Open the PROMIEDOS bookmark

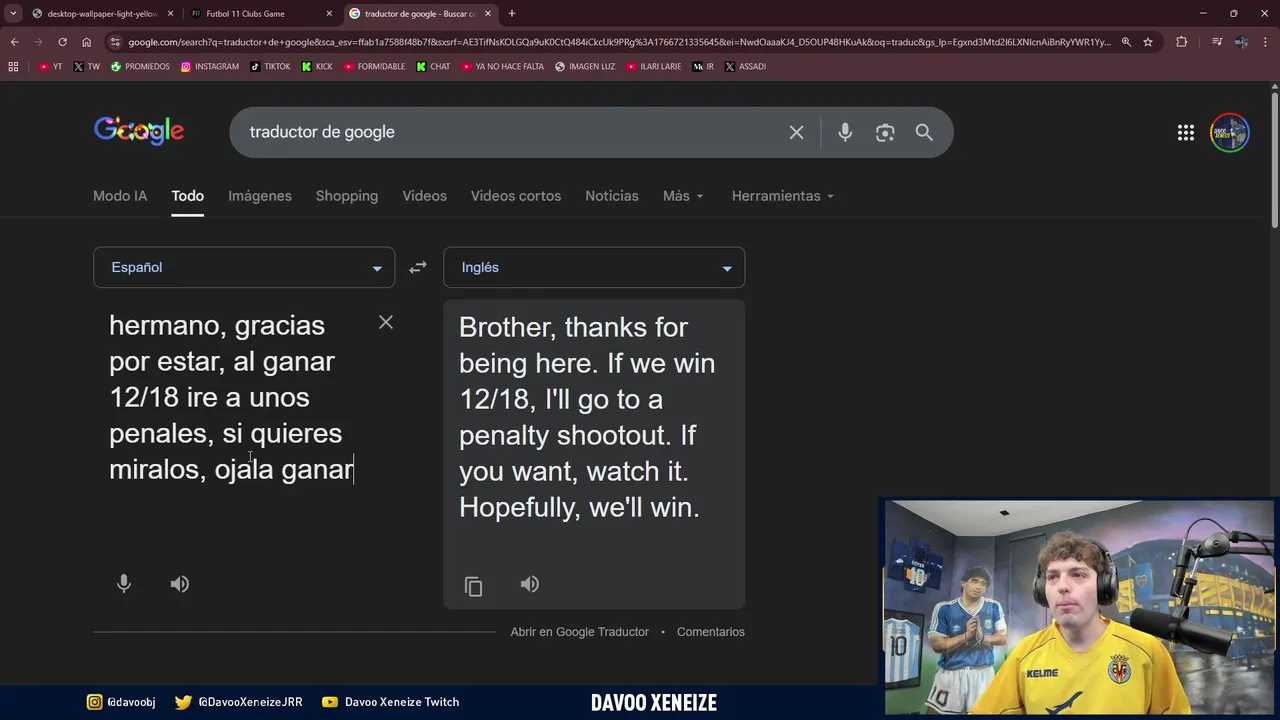(x=140, y=66)
